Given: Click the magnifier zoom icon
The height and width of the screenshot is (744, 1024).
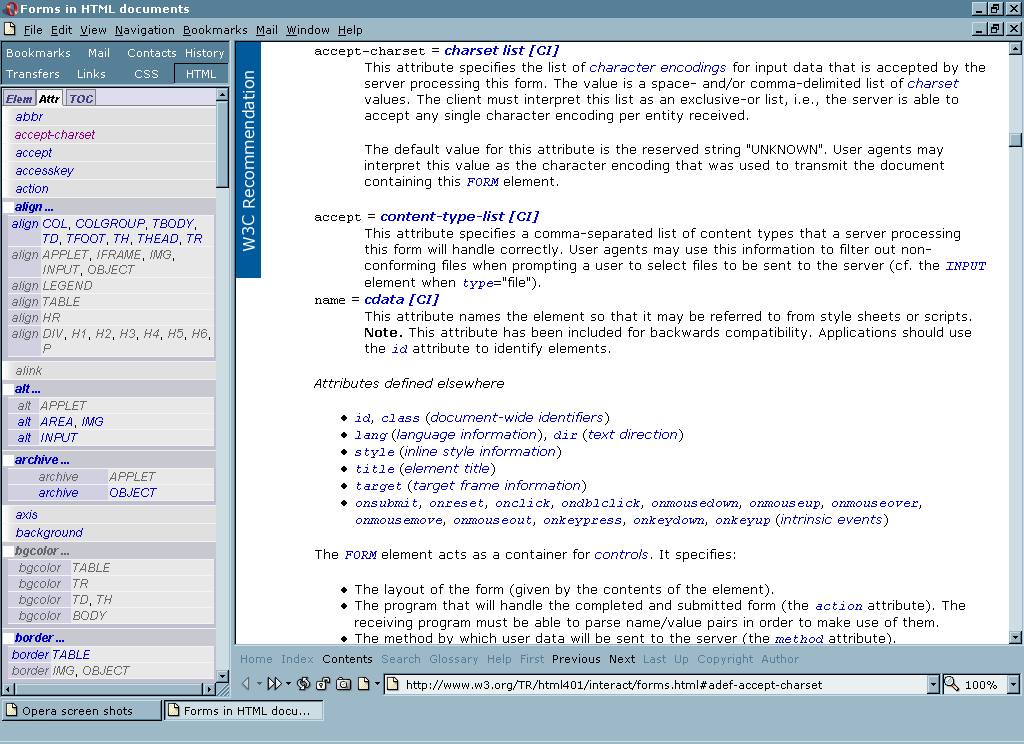Looking at the screenshot, I should pyautogui.click(x=951, y=684).
